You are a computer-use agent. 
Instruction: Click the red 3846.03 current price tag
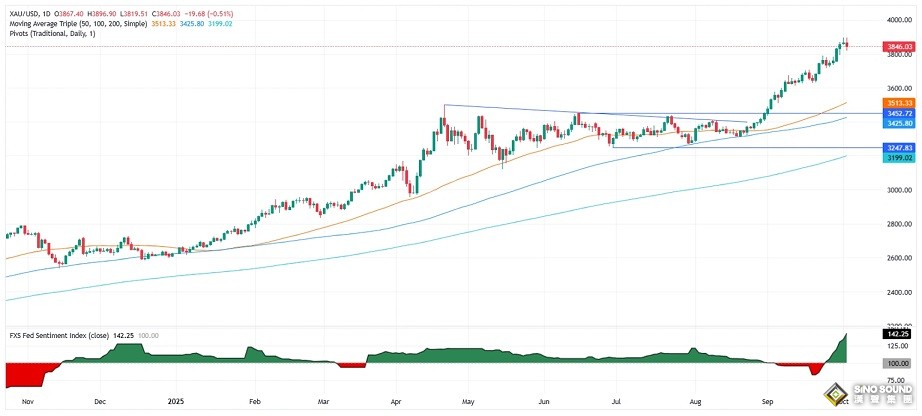click(x=898, y=47)
